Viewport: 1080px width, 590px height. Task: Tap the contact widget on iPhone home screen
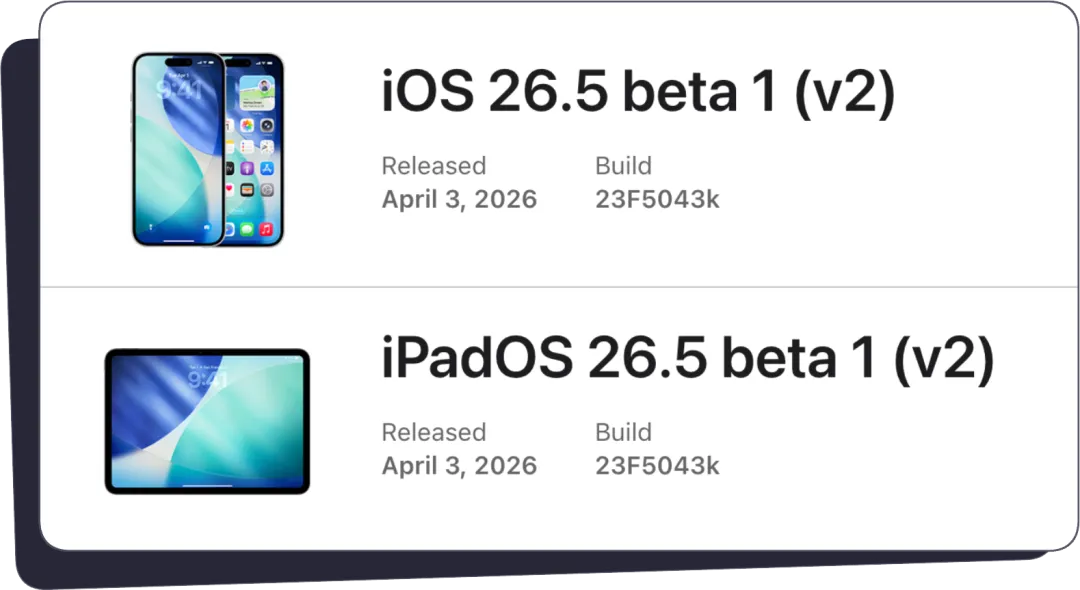(x=257, y=93)
